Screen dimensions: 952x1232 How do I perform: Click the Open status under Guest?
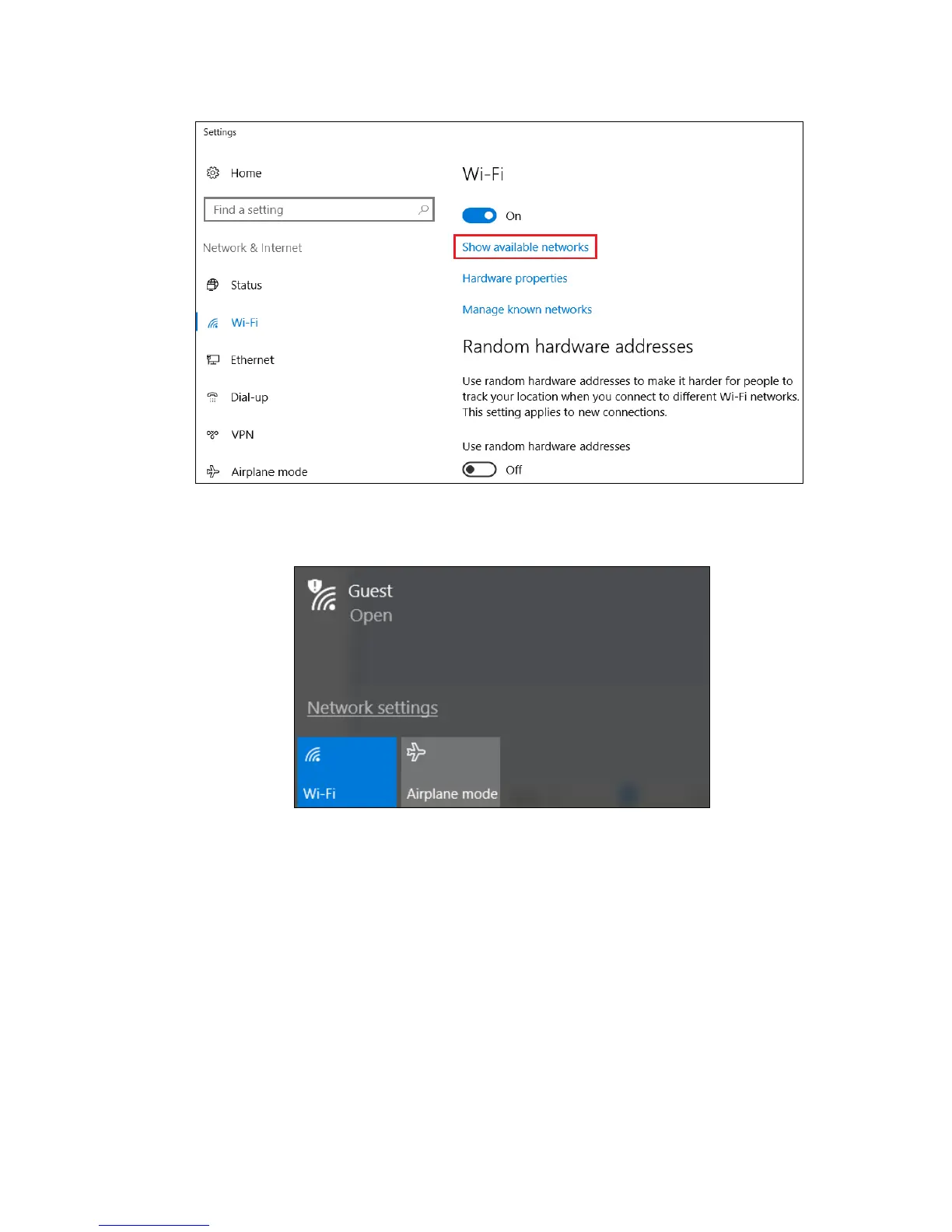tap(371, 616)
